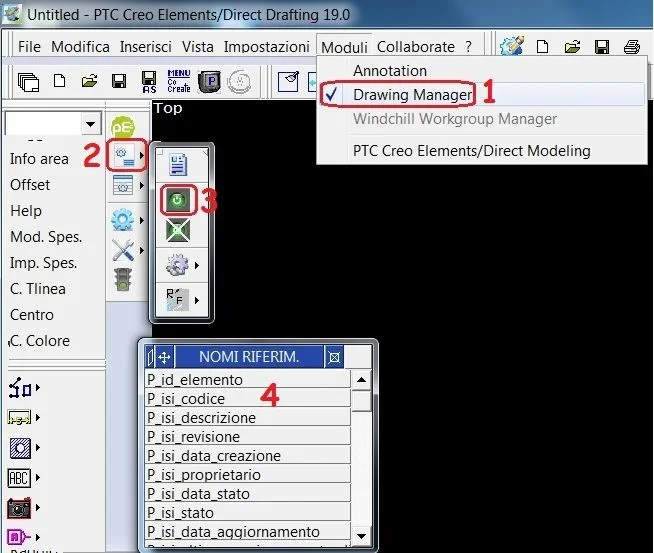Click the monitor P icon
The image size is (654, 553).
click(x=209, y=81)
